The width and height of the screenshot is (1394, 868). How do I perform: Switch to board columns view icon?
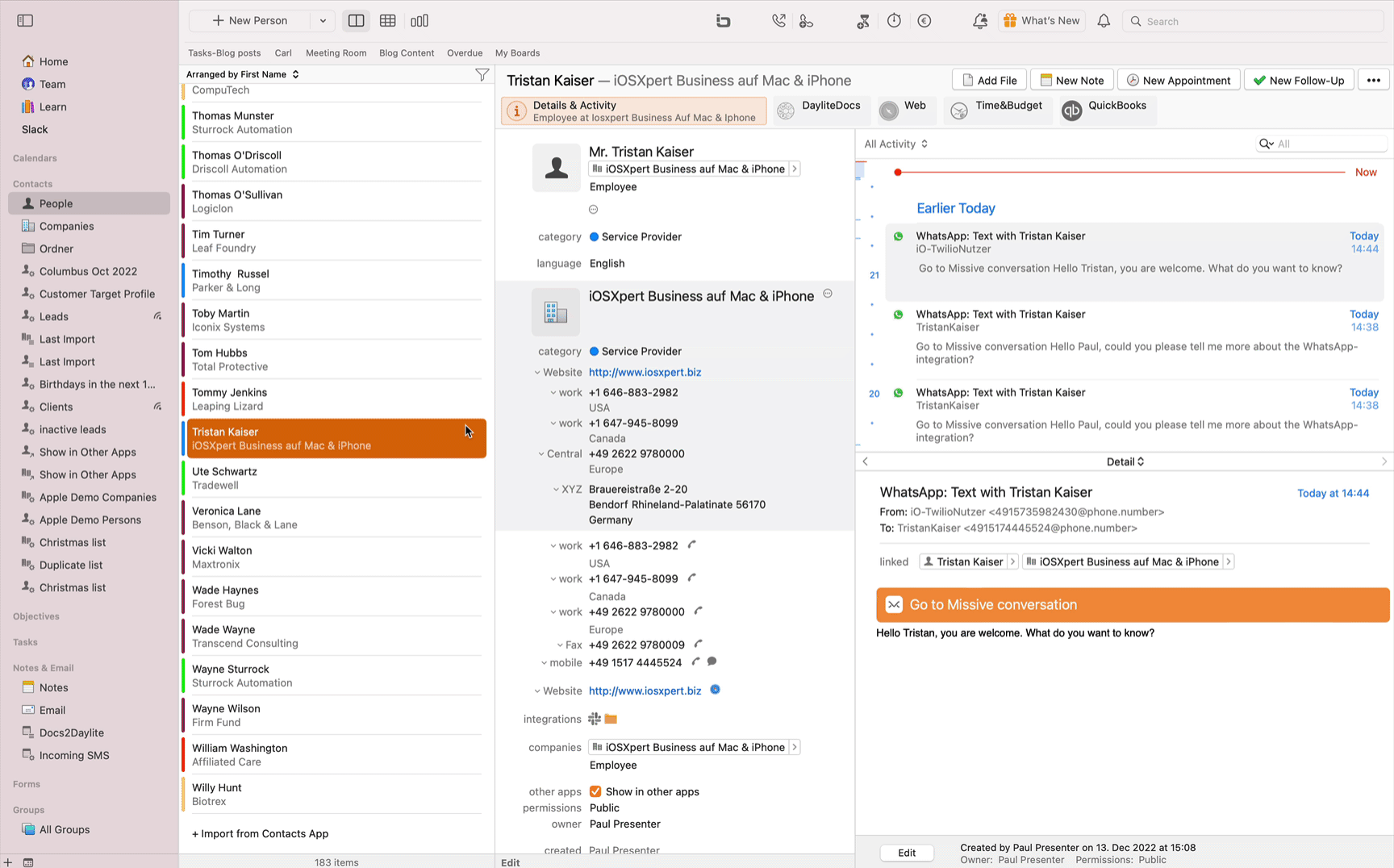(x=419, y=21)
